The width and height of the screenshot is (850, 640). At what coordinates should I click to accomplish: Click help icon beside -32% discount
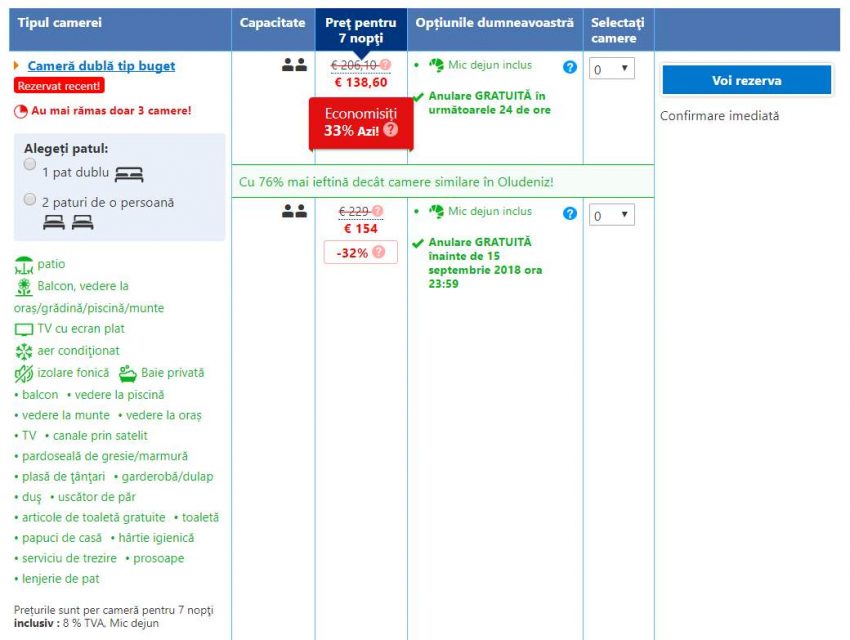[x=378, y=253]
